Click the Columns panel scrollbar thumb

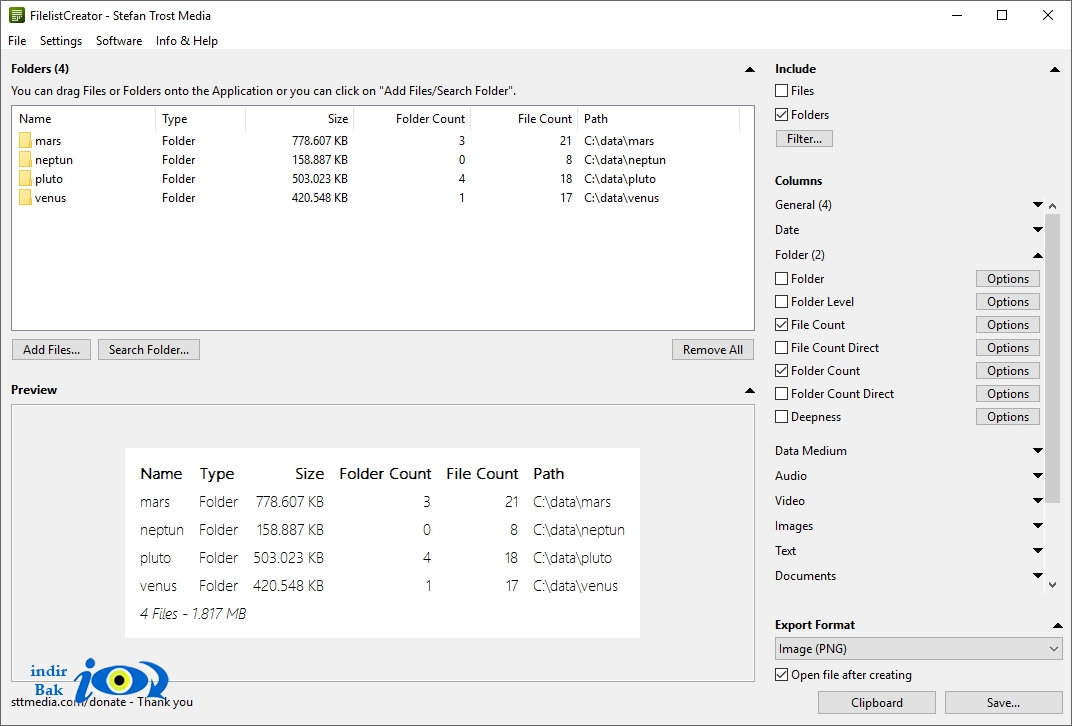1052,359
